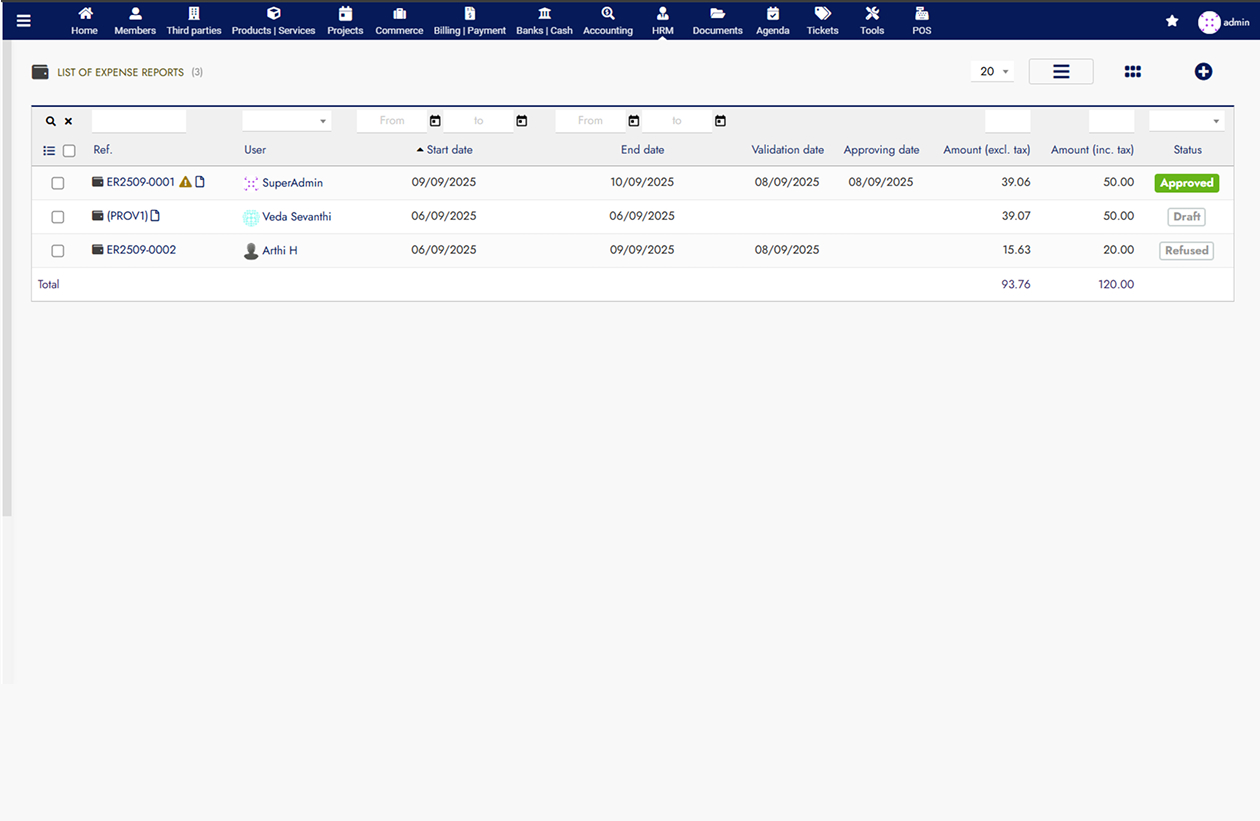Select the list view icon button
1260x821 pixels.
[1061, 71]
